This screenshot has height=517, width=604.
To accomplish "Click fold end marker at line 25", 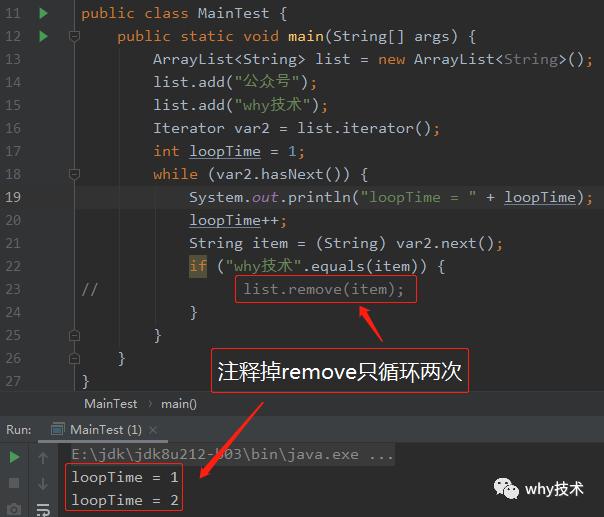I will coord(74,336).
